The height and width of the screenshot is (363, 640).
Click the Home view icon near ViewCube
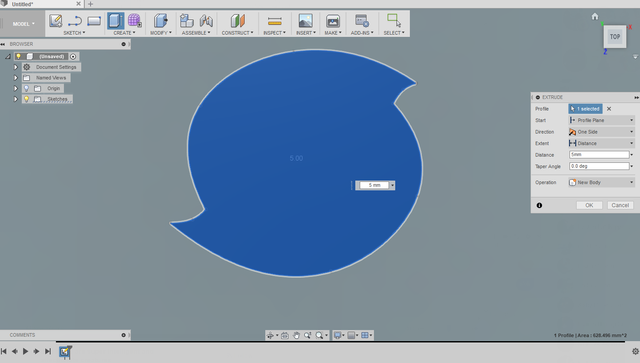(x=595, y=16)
